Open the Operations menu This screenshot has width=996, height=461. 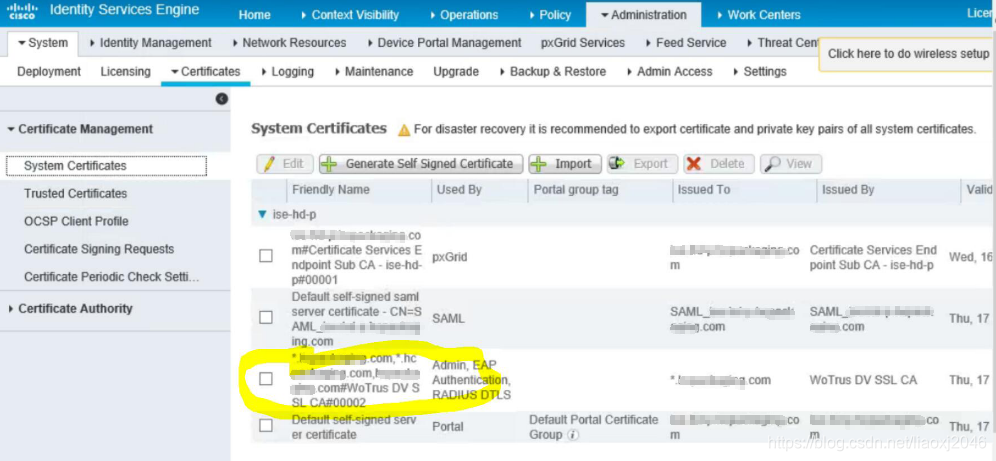(x=464, y=15)
